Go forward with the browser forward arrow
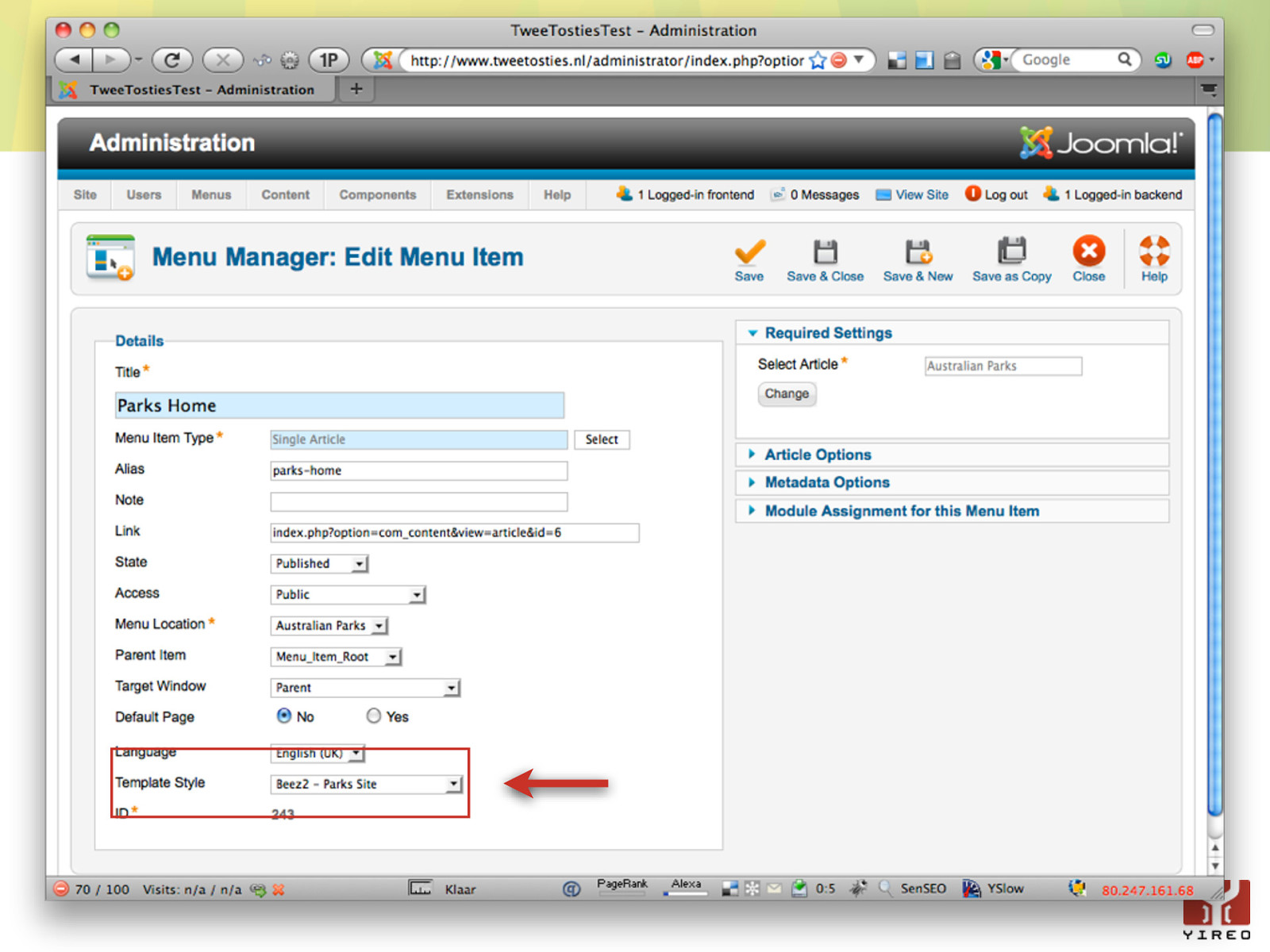 [x=111, y=59]
